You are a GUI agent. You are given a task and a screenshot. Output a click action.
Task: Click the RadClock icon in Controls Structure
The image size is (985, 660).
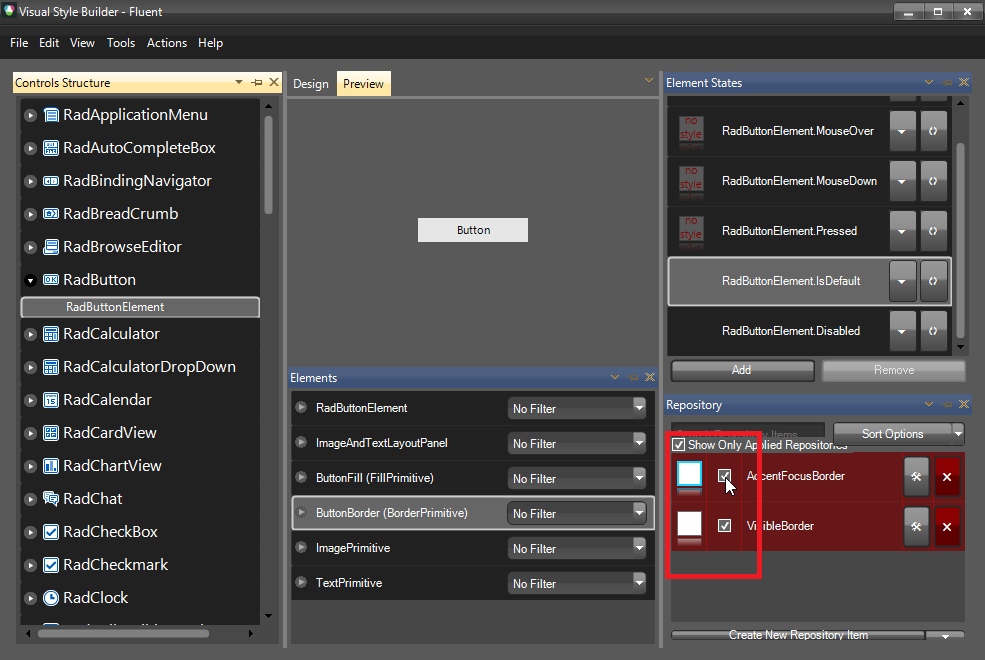click(x=52, y=597)
